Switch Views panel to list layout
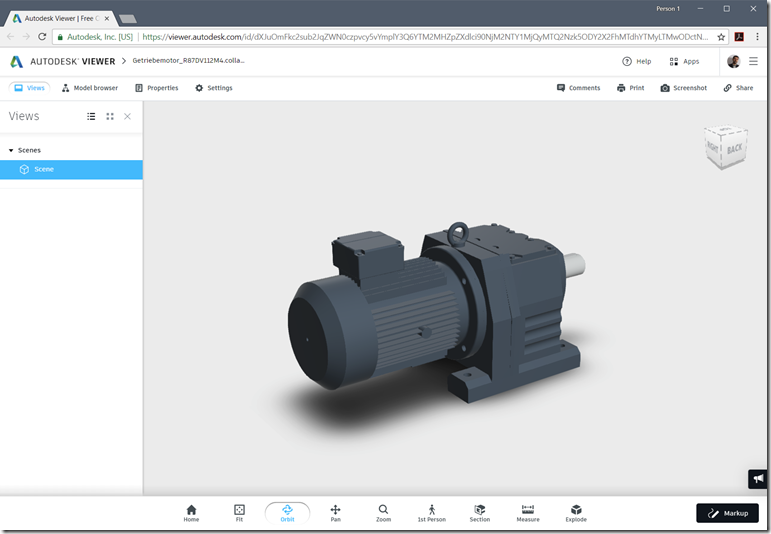This screenshot has height=534, width=771. (x=91, y=117)
